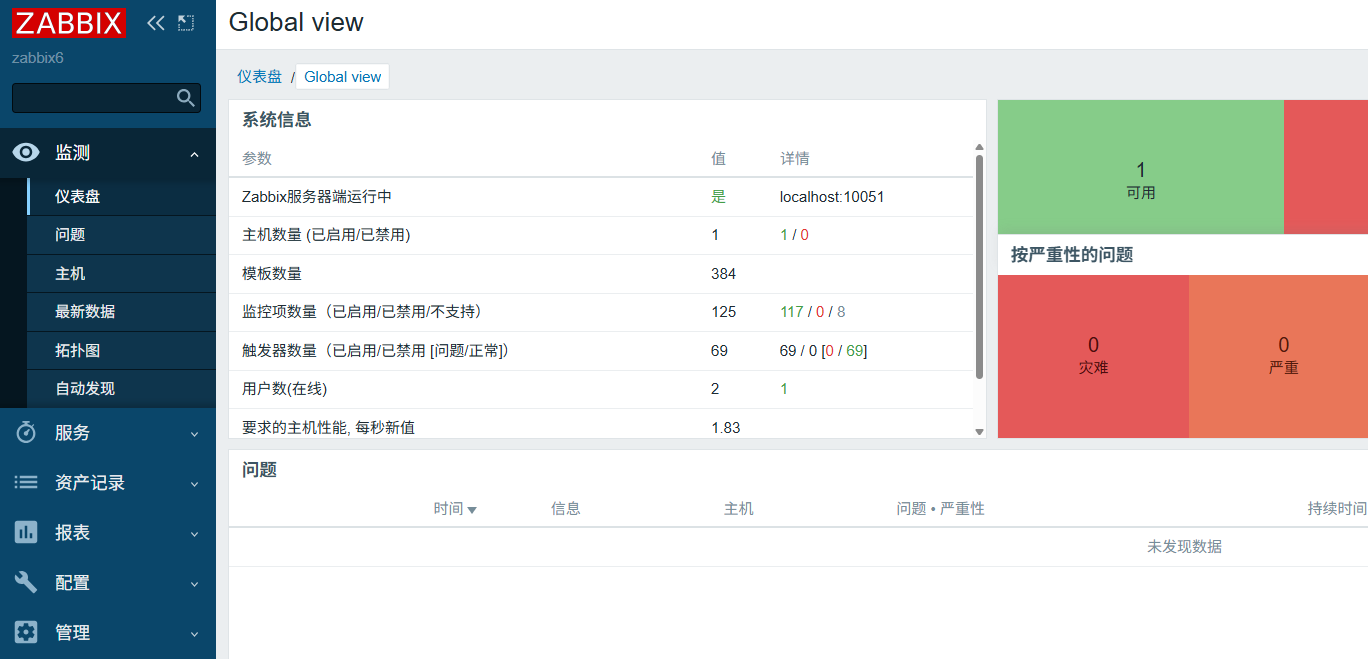Expand the 管理 menu chevron
This screenshot has height=659, width=1368.
pos(194,634)
